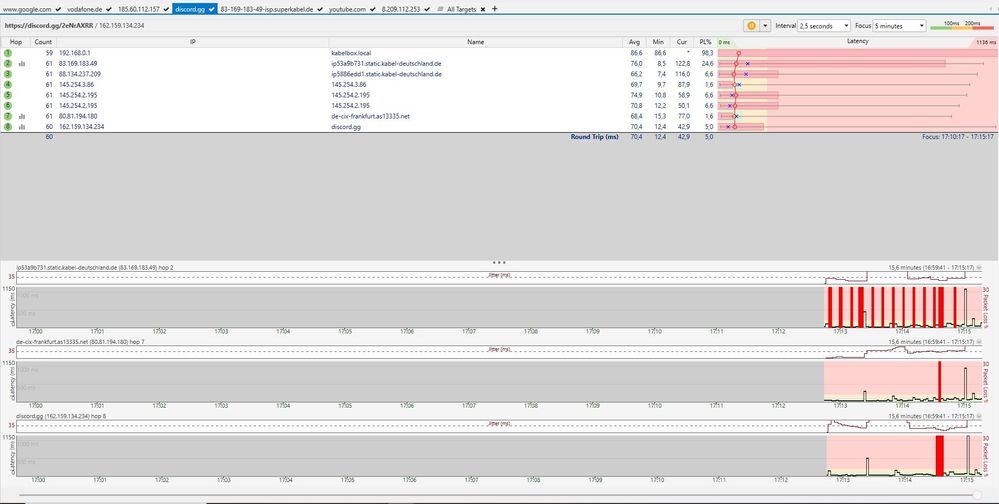Image resolution: width=999 pixels, height=504 pixels.
Task: Click the 100ms 200ms latency color scale
Action: coord(962,25)
